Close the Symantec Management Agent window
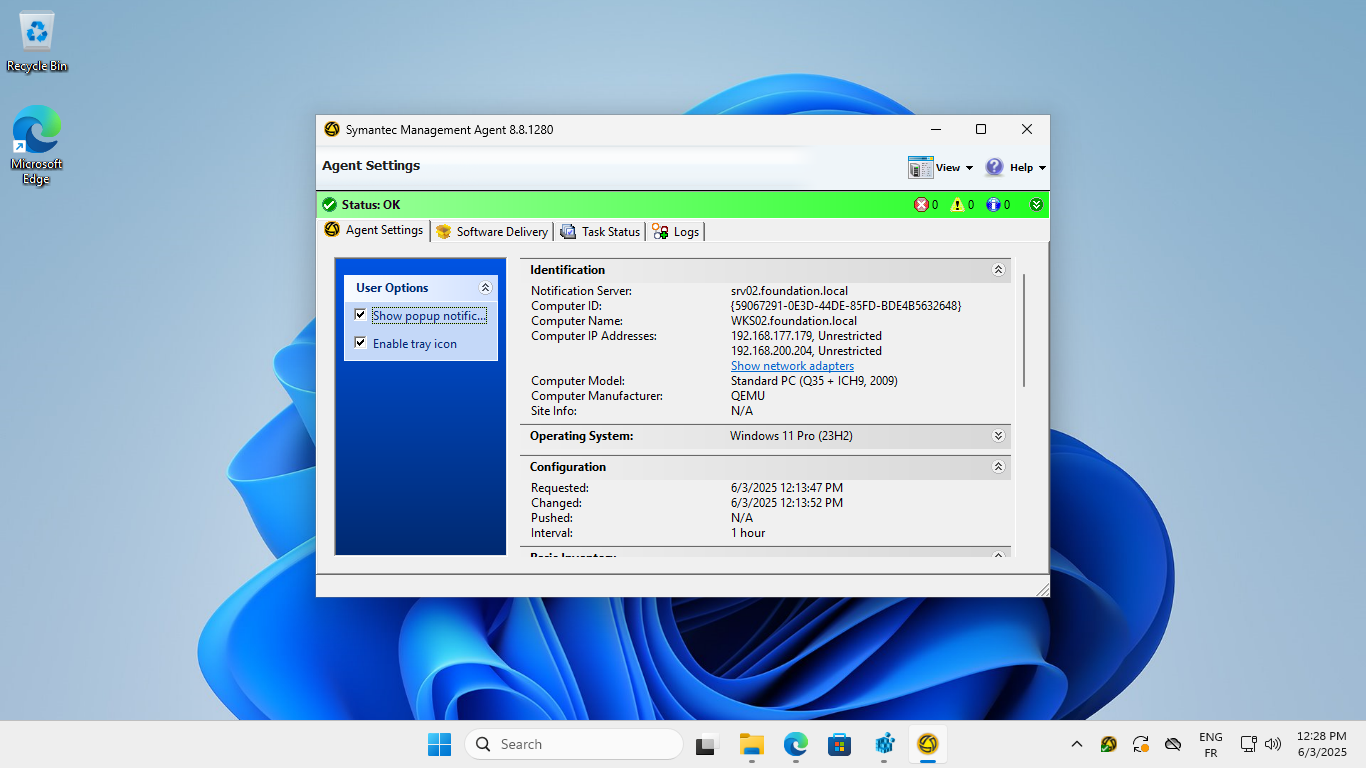 tap(1027, 129)
